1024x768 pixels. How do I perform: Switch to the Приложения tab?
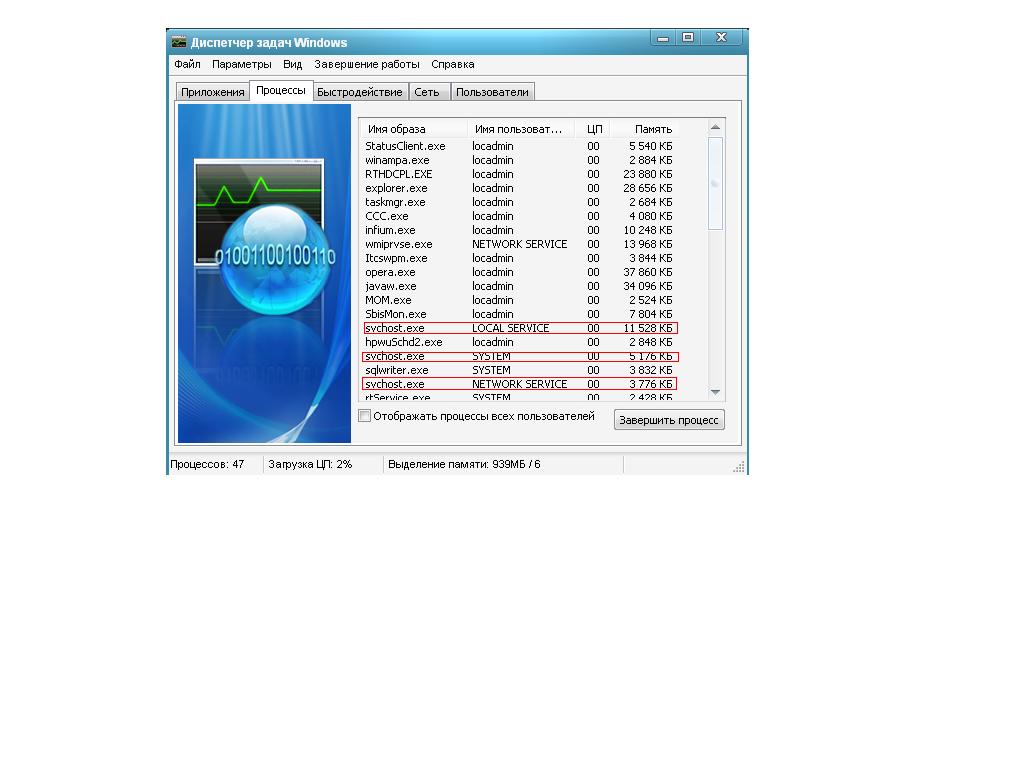tap(213, 92)
